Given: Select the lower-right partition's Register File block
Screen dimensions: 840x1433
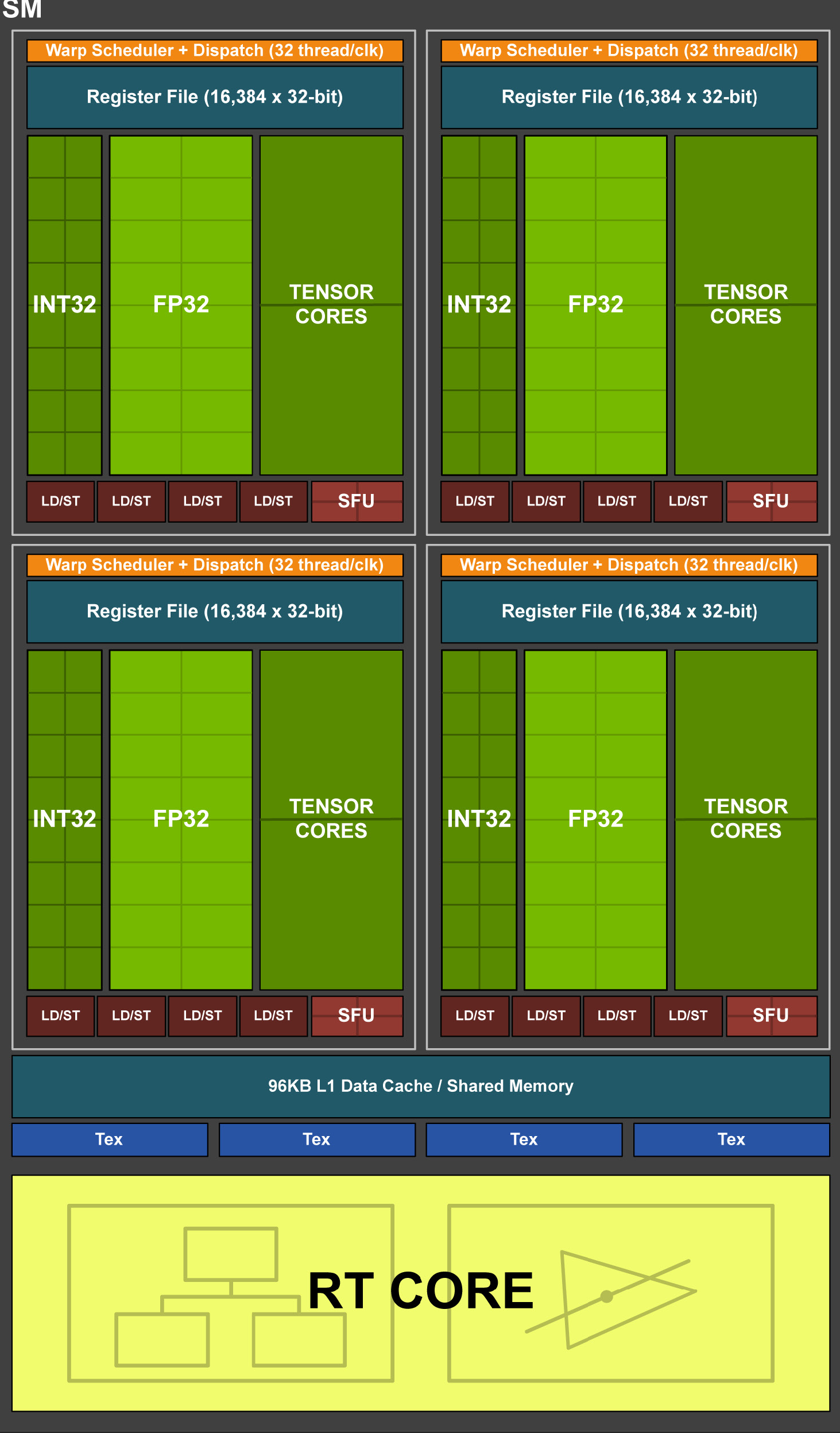Looking at the screenshot, I should 629,612.
